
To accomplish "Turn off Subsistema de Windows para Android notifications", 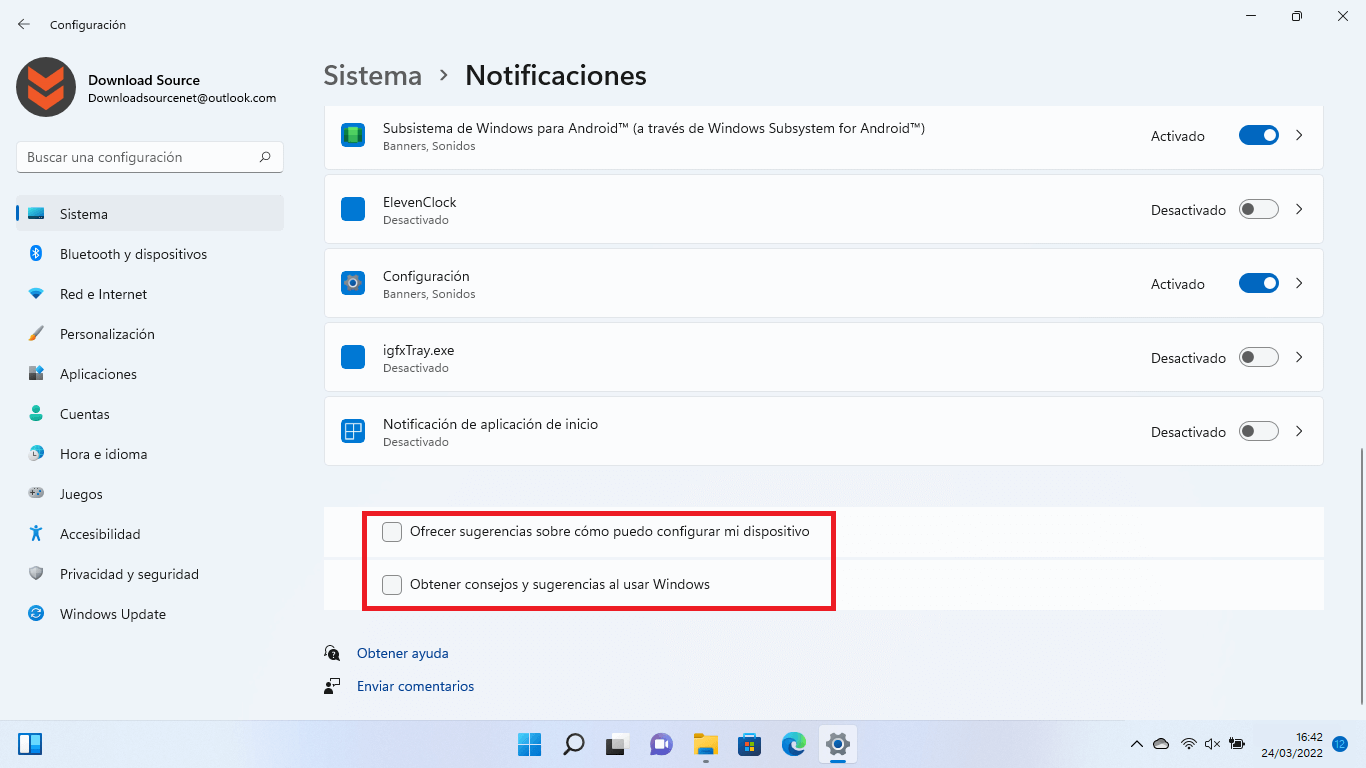I will click(1259, 135).
